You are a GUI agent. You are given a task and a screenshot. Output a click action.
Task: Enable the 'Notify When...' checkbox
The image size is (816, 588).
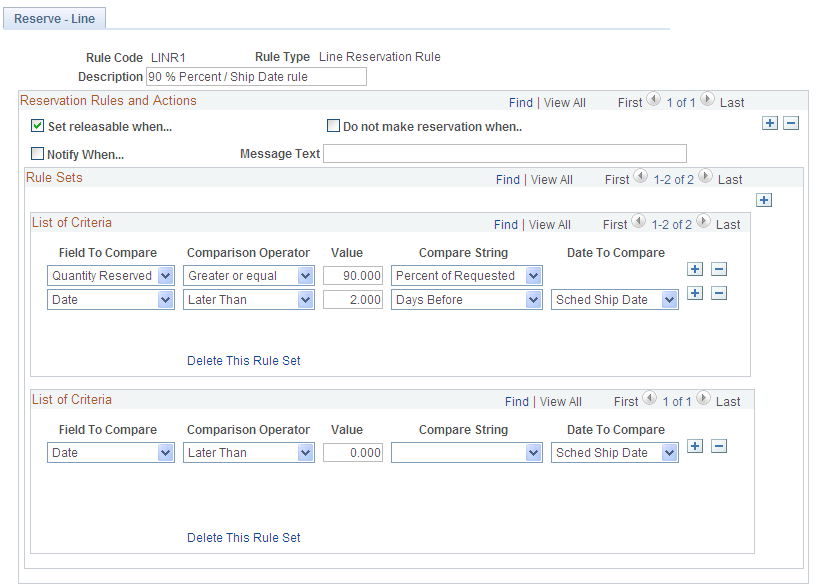pyautogui.click(x=36, y=153)
